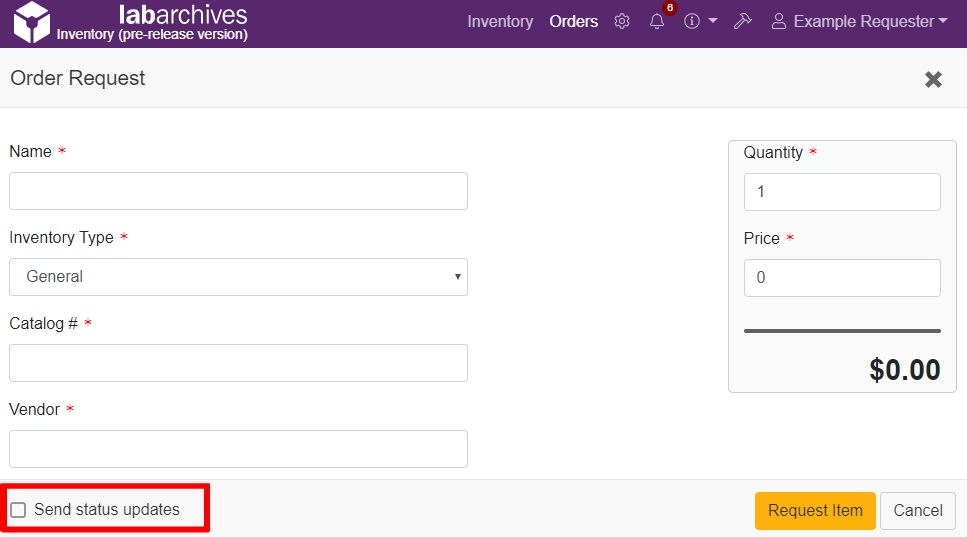Expand the arrow beside the info icon
967x537 pixels.
tap(713, 21)
